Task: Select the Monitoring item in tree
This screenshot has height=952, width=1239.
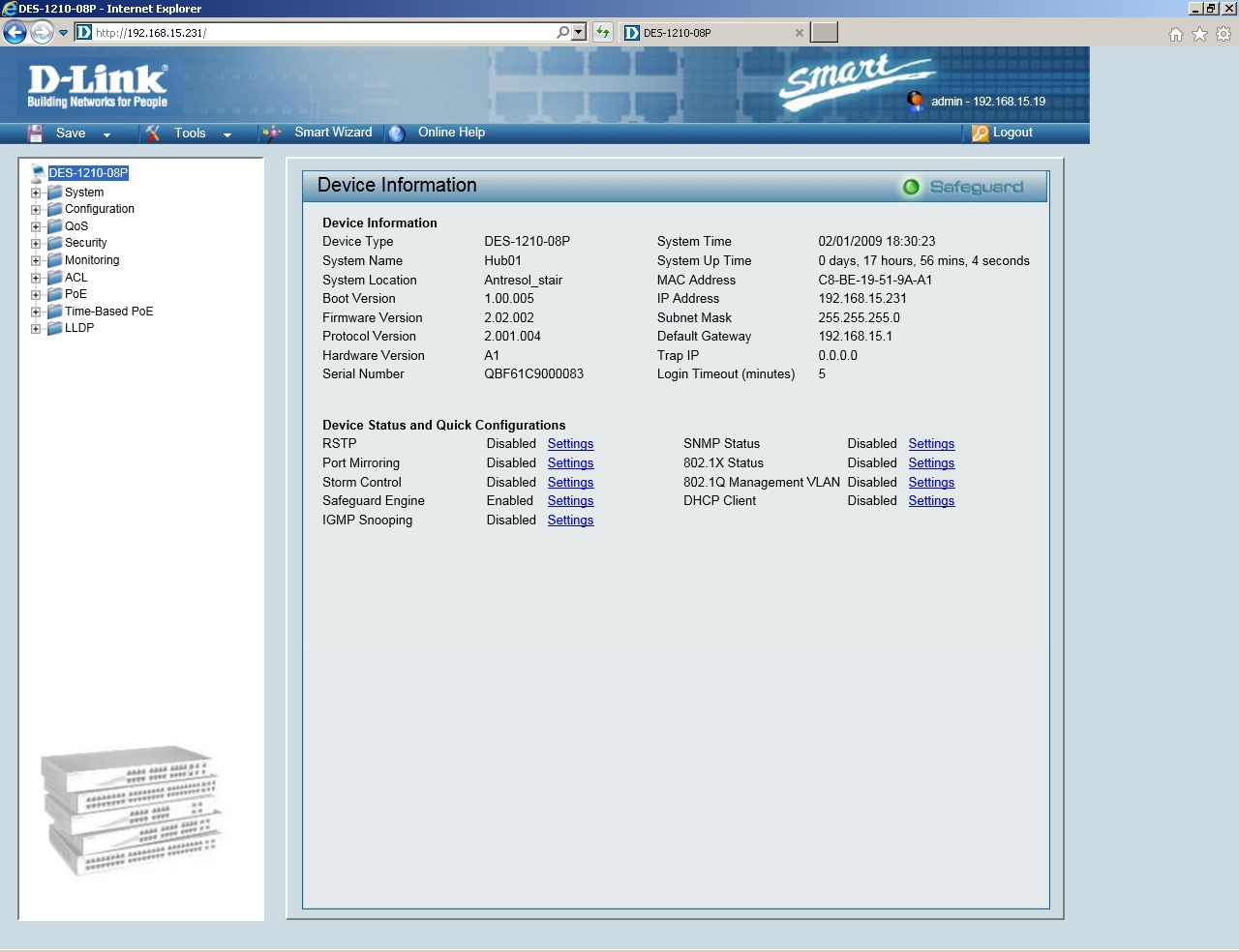Action: [x=92, y=260]
